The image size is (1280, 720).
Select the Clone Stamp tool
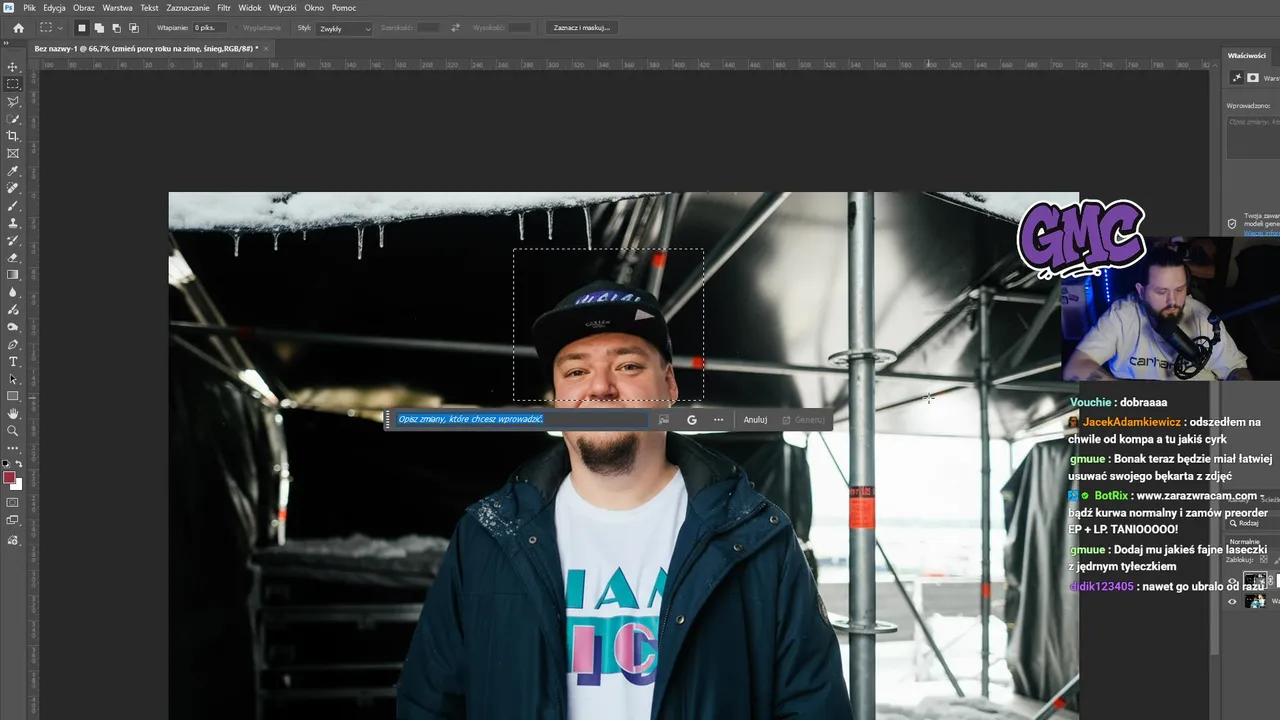[13, 223]
